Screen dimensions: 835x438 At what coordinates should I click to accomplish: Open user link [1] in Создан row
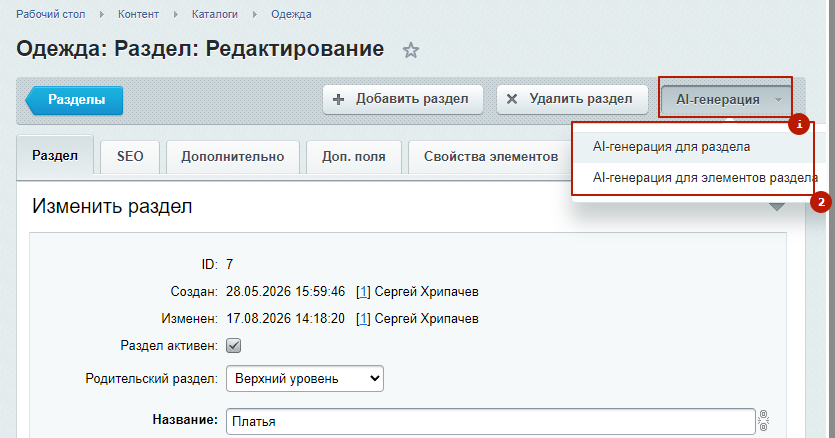pyautogui.click(x=363, y=291)
